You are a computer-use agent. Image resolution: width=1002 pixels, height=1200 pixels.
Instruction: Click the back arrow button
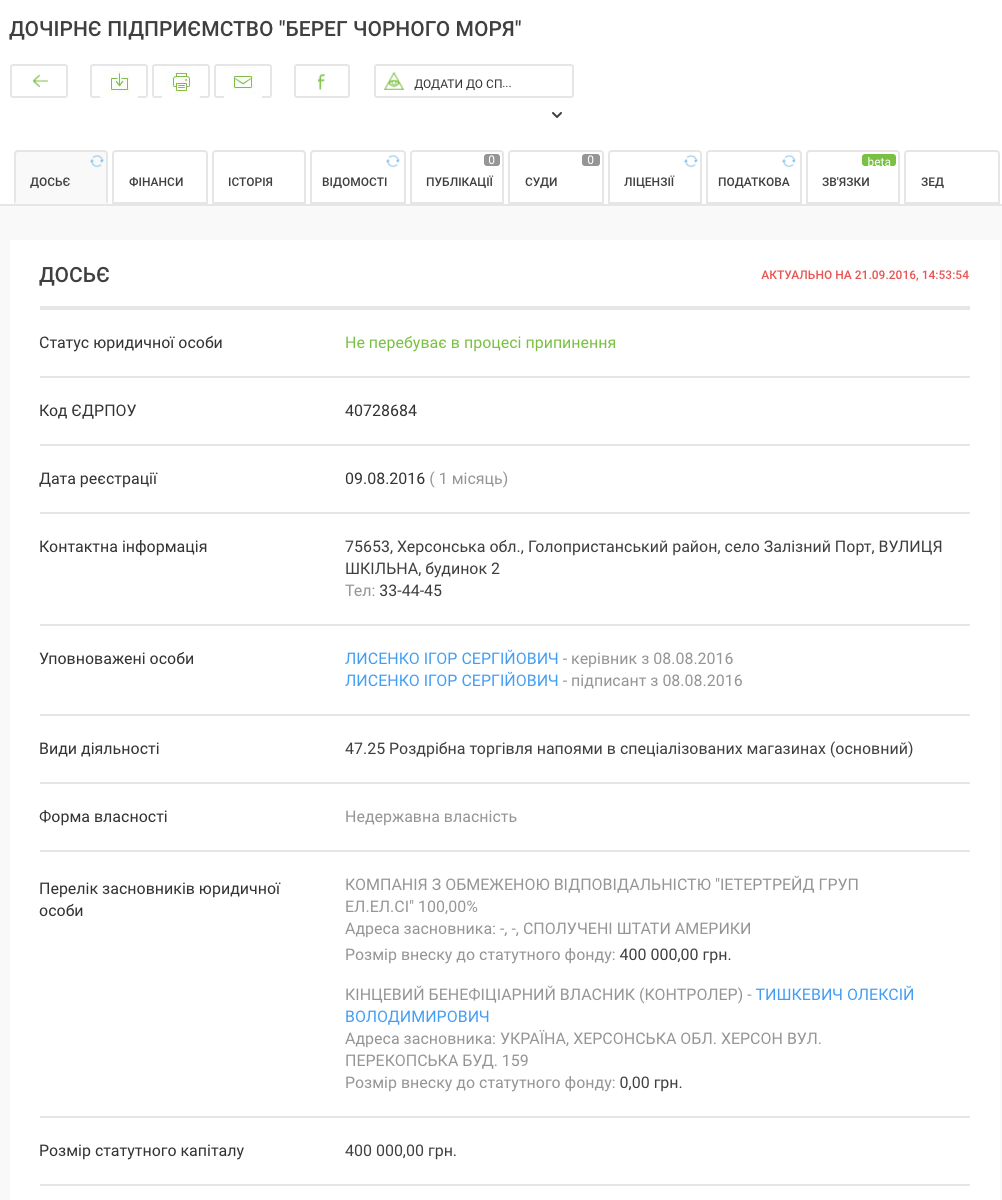[39, 82]
